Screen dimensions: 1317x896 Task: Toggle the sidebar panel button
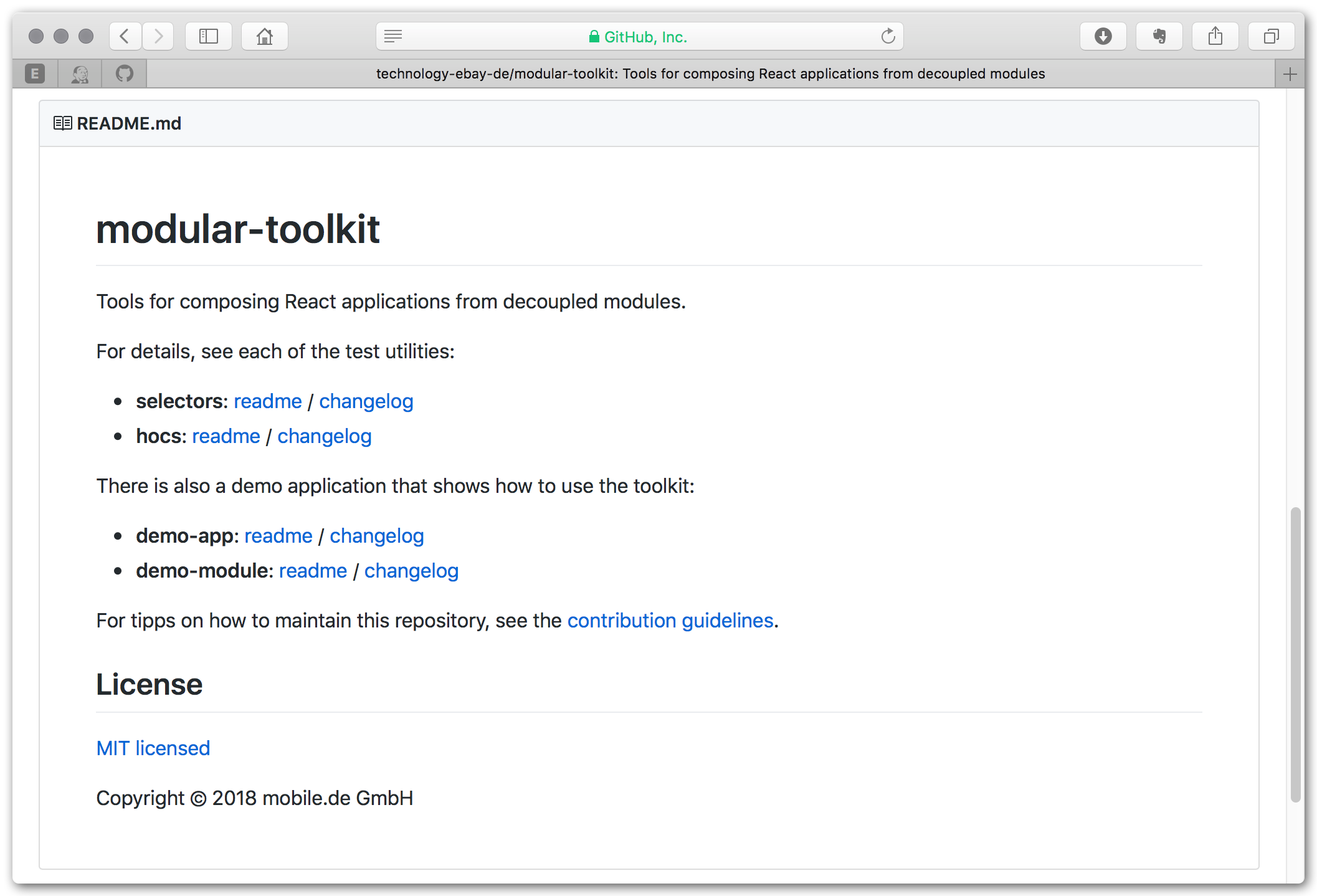(x=209, y=36)
